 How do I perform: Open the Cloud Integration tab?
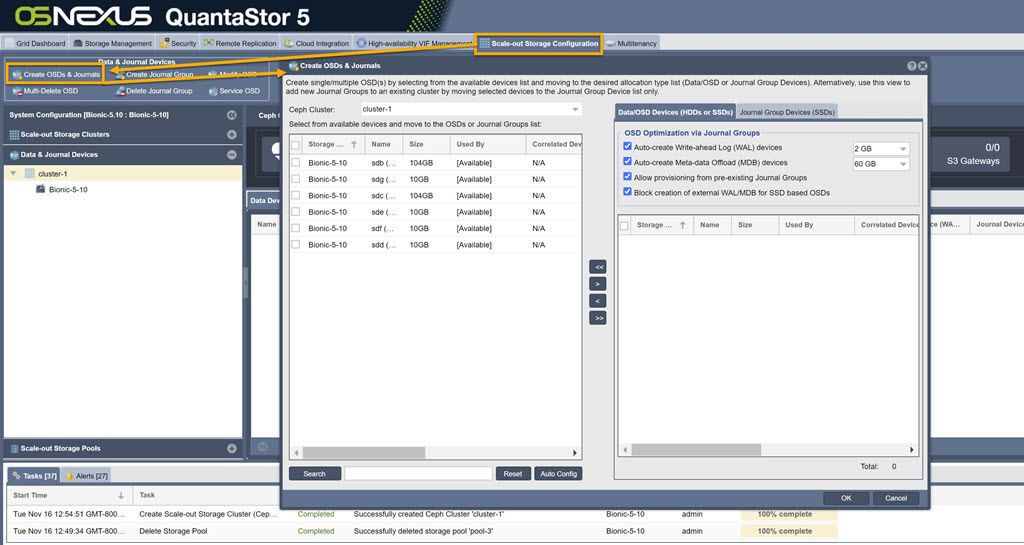coord(316,43)
